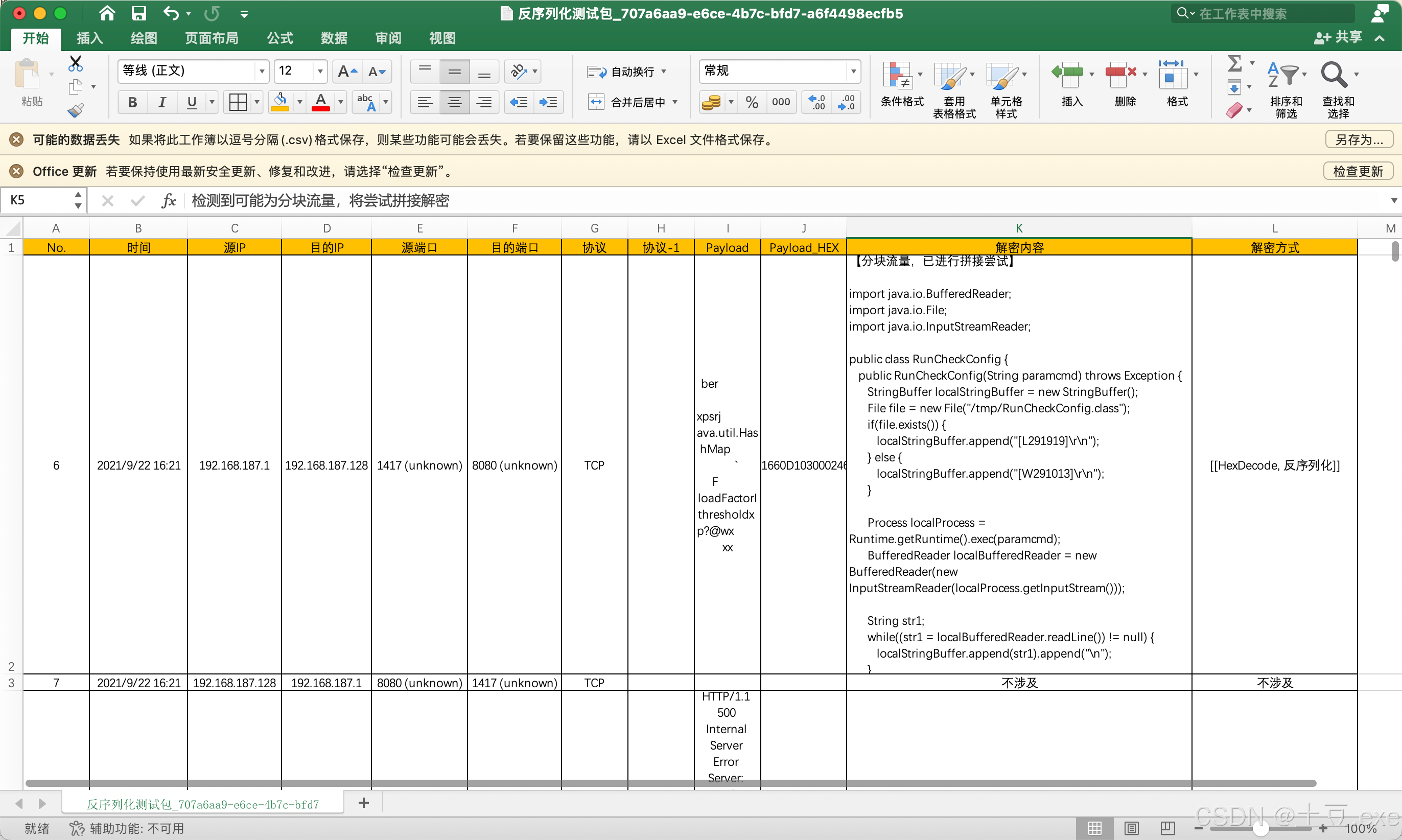This screenshot has width=1402, height=840.
Task: Click the Borders grid icon
Action: tap(238, 103)
